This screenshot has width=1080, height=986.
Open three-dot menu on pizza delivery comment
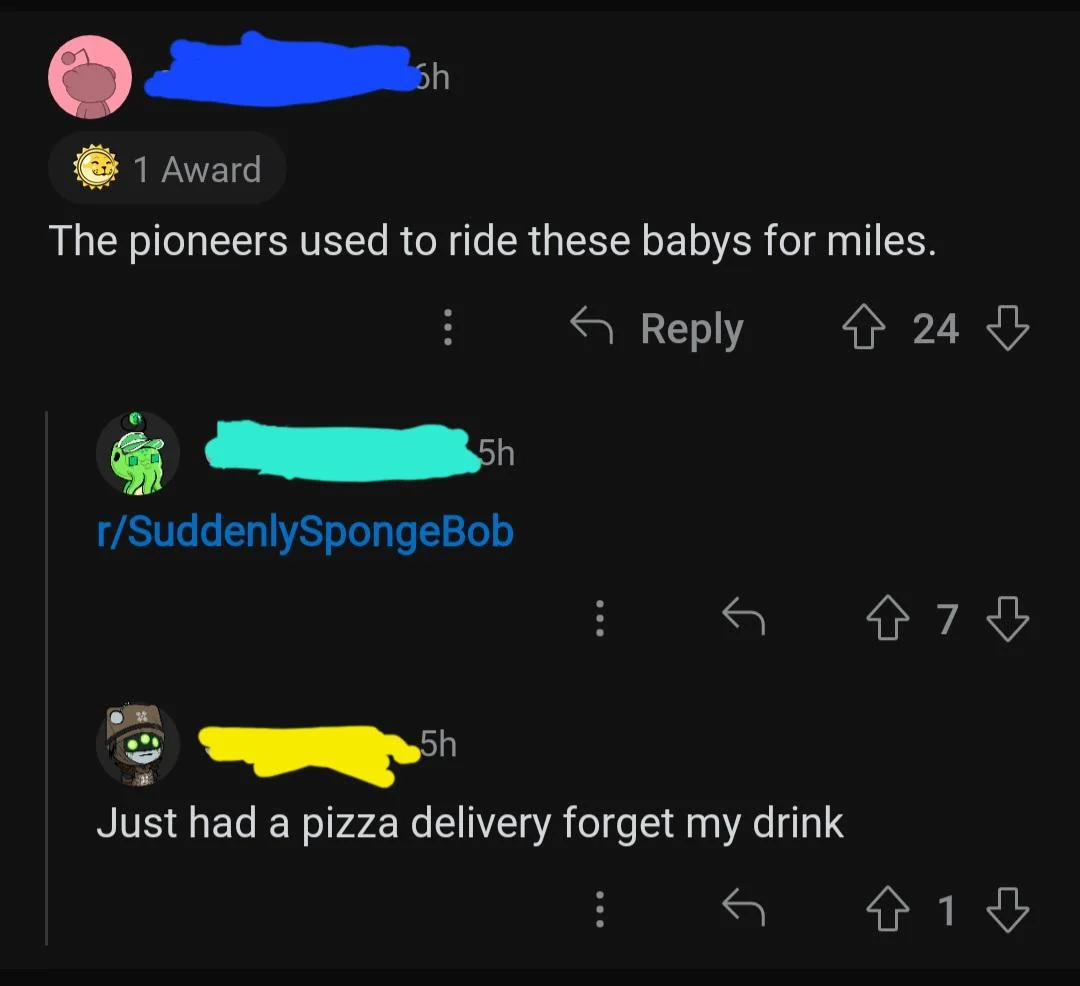600,908
